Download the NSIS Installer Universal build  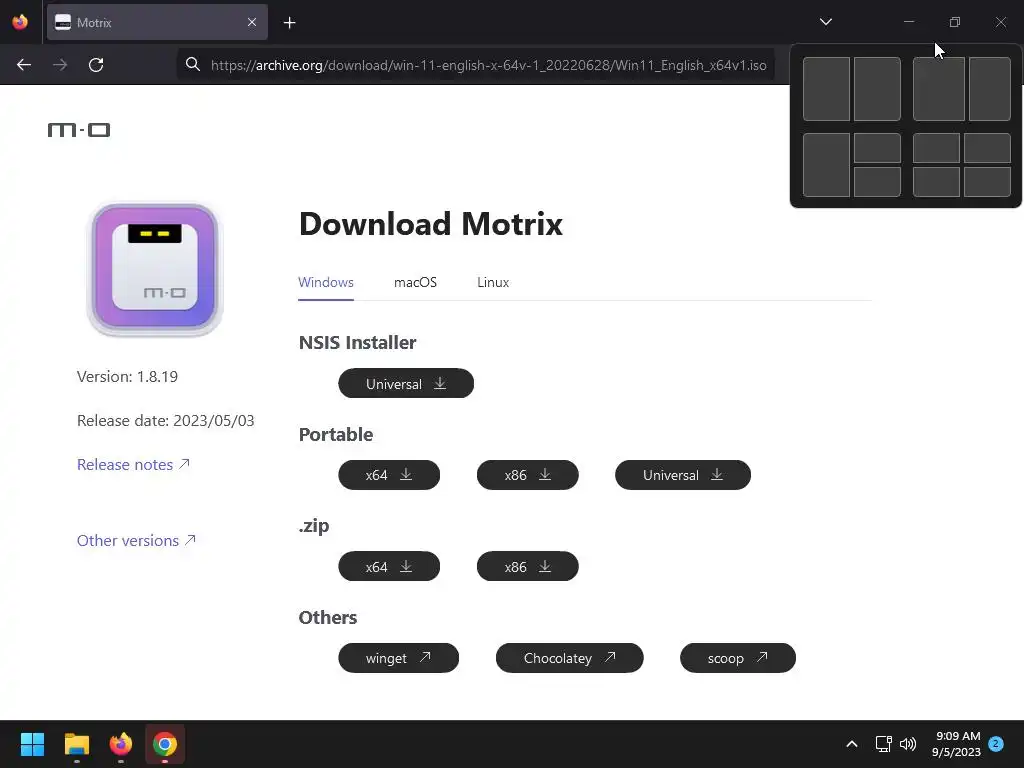[x=406, y=383]
